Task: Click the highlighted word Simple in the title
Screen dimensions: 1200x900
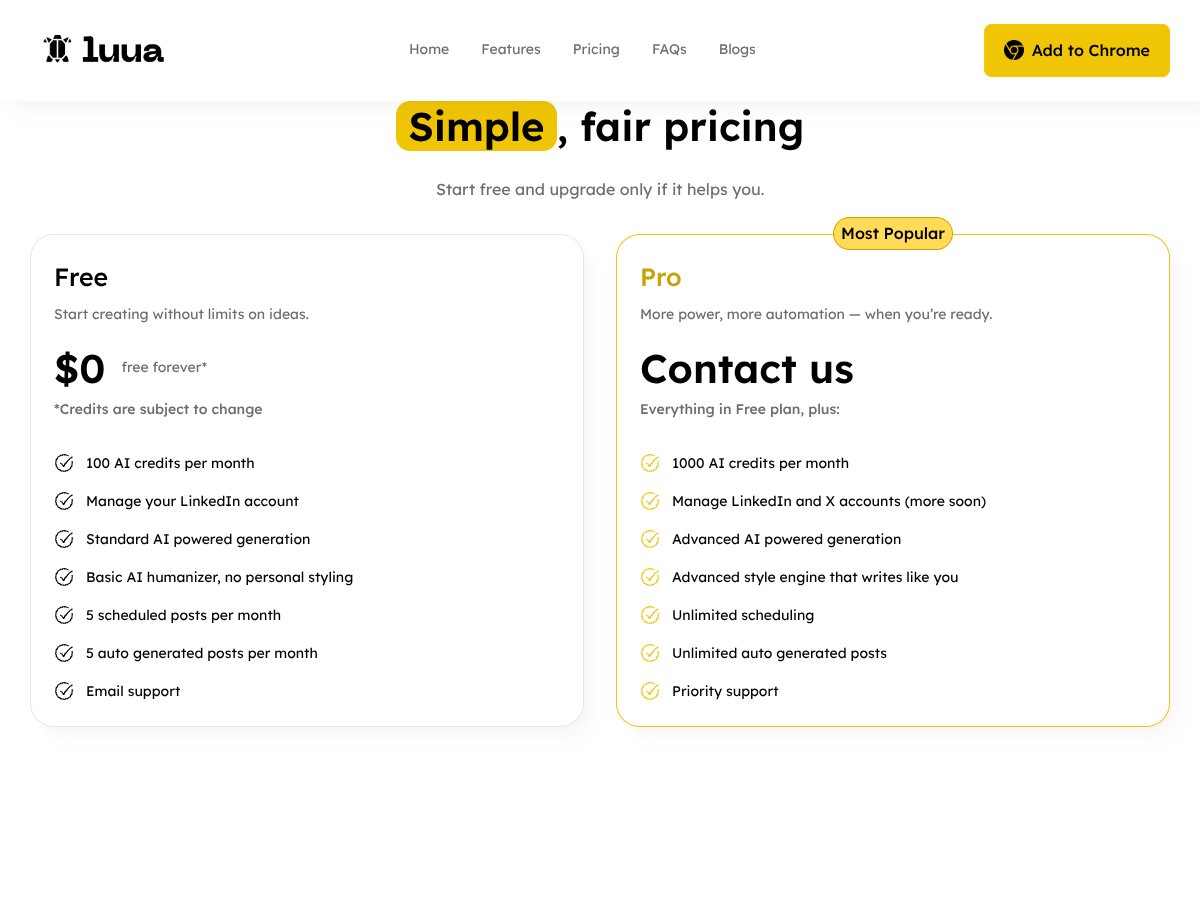Action: tap(476, 126)
